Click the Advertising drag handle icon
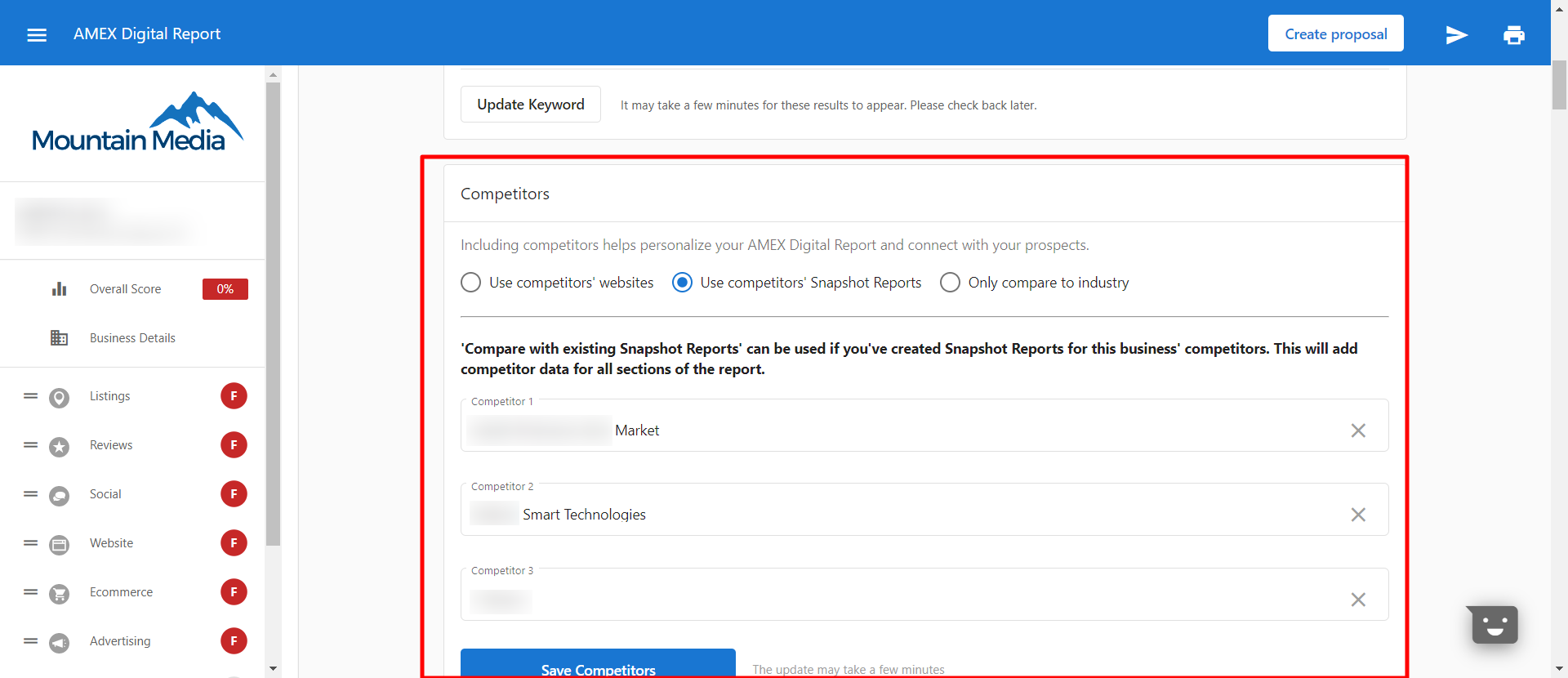 31,641
